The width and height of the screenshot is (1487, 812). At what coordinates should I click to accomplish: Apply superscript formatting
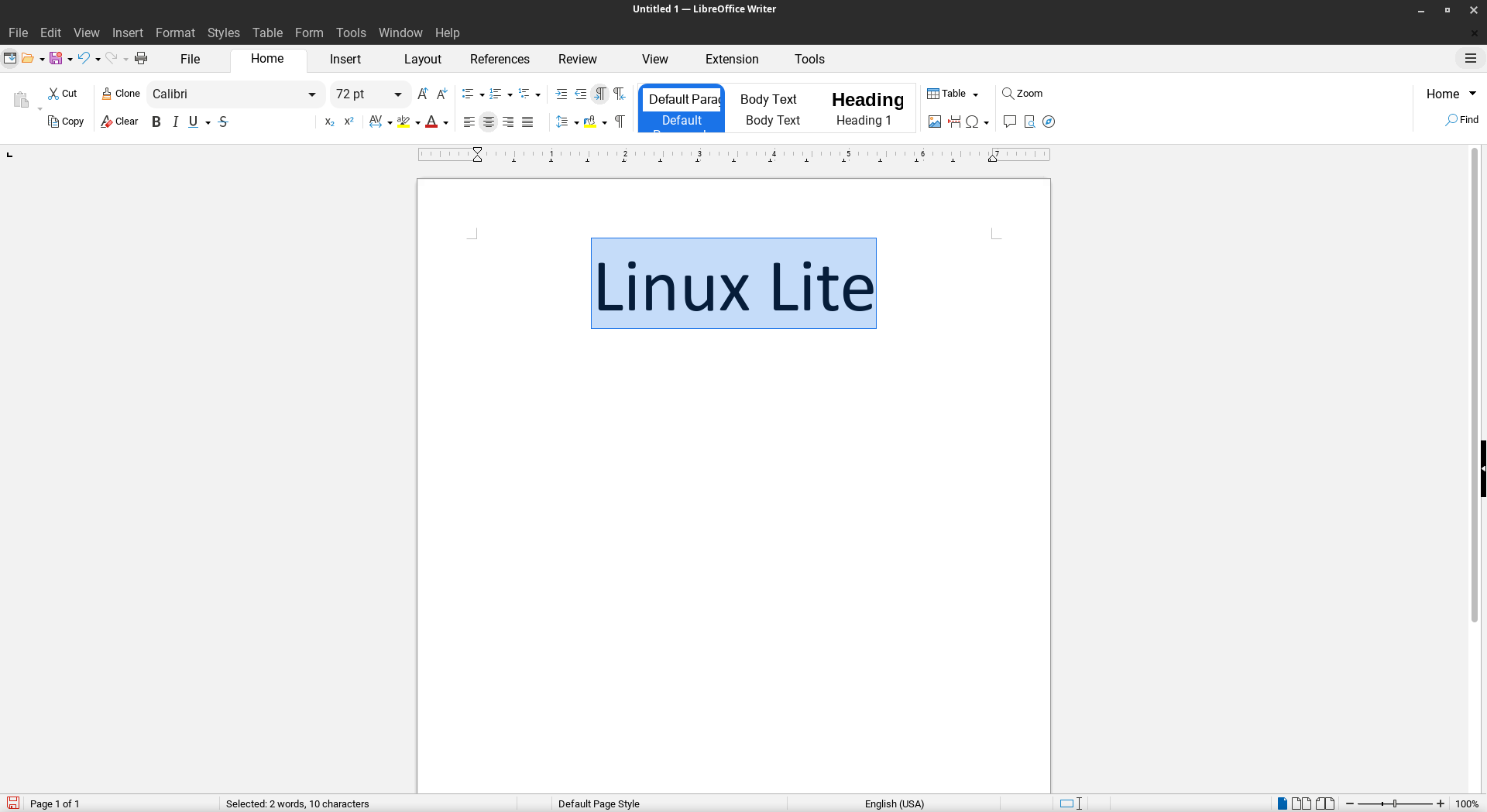tap(349, 122)
